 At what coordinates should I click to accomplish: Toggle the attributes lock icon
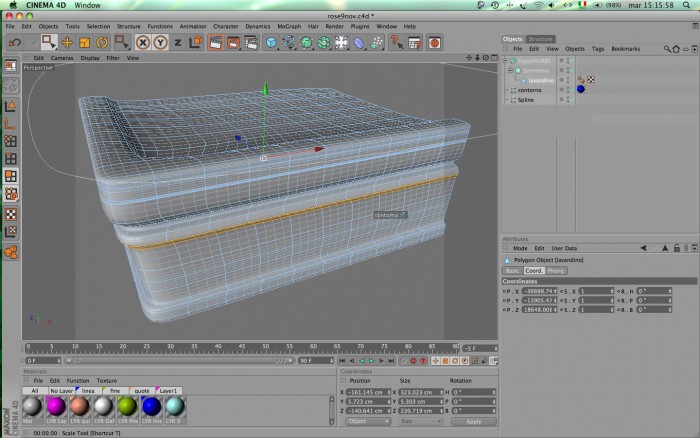tap(676, 248)
